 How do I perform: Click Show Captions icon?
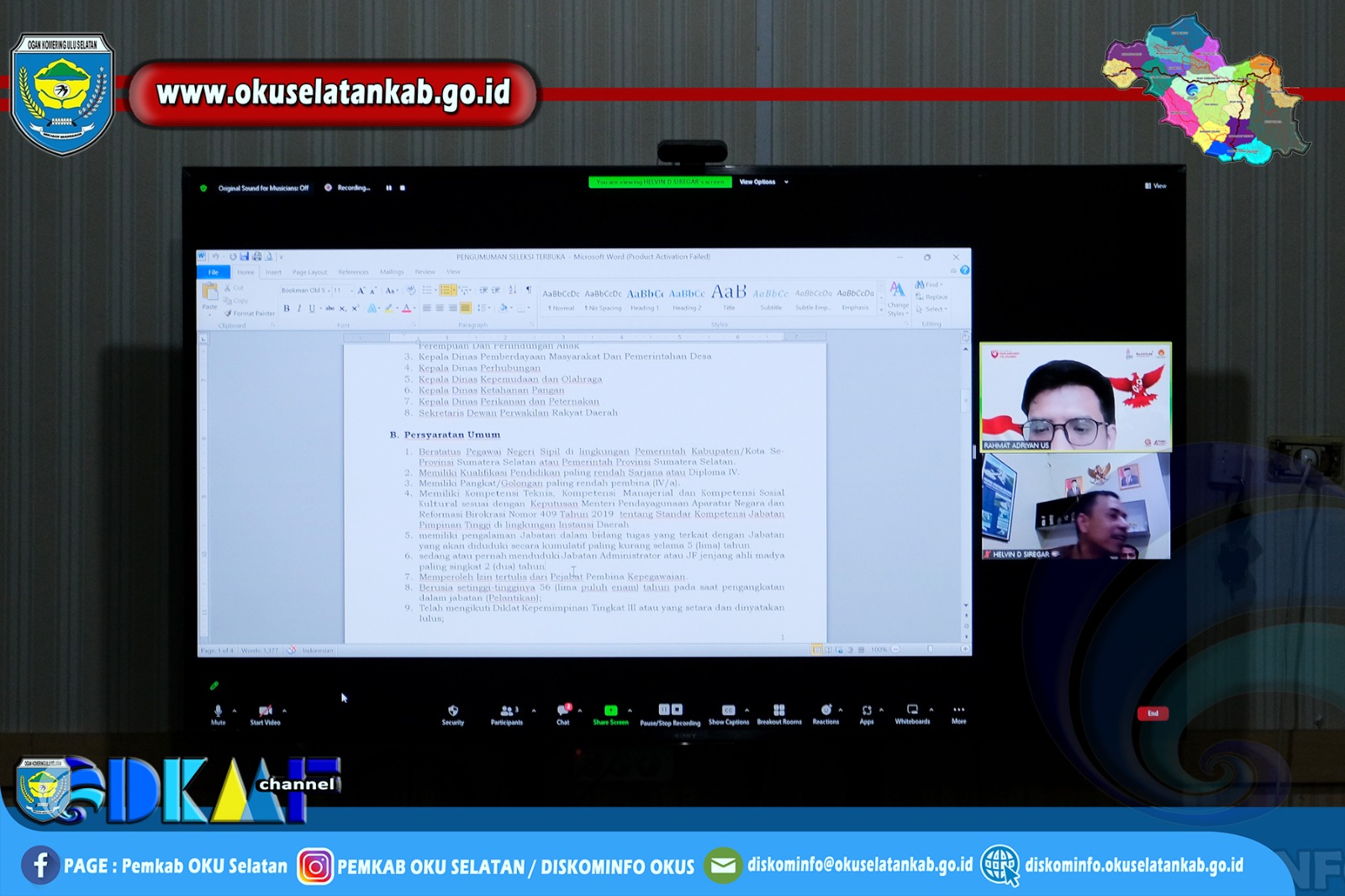point(728,711)
